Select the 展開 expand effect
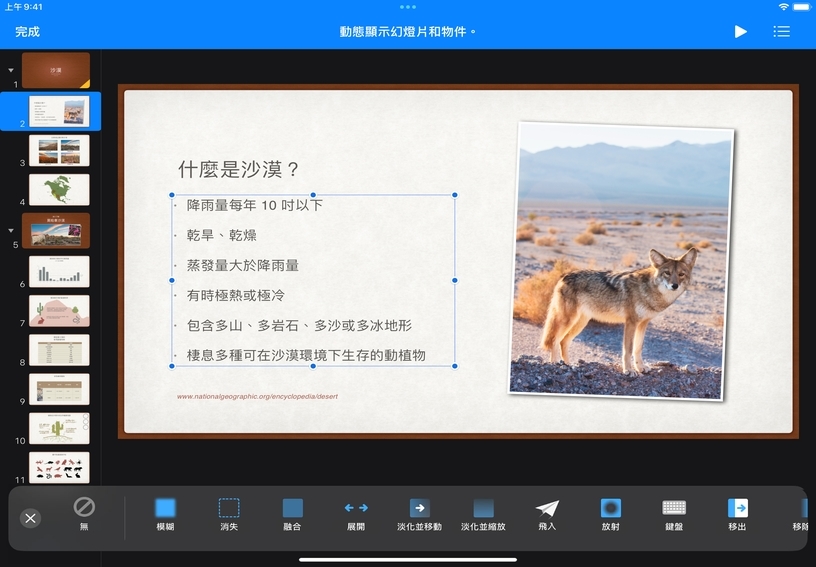This screenshot has width=816, height=567. 356,514
